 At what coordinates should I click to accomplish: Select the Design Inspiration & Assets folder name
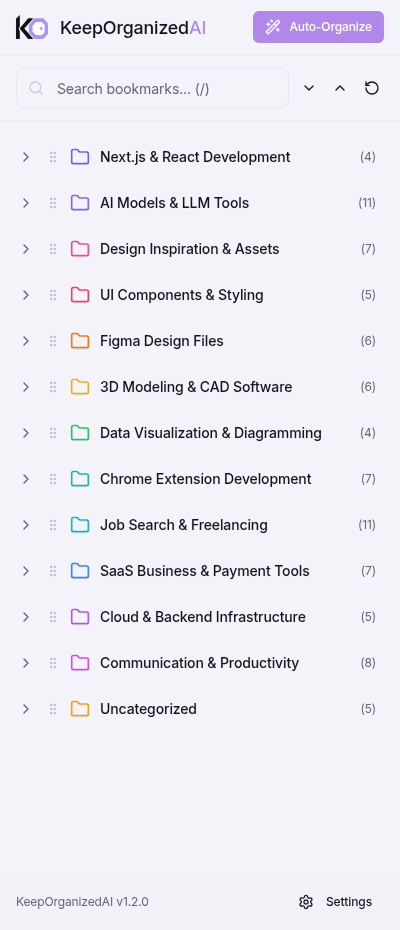190,249
